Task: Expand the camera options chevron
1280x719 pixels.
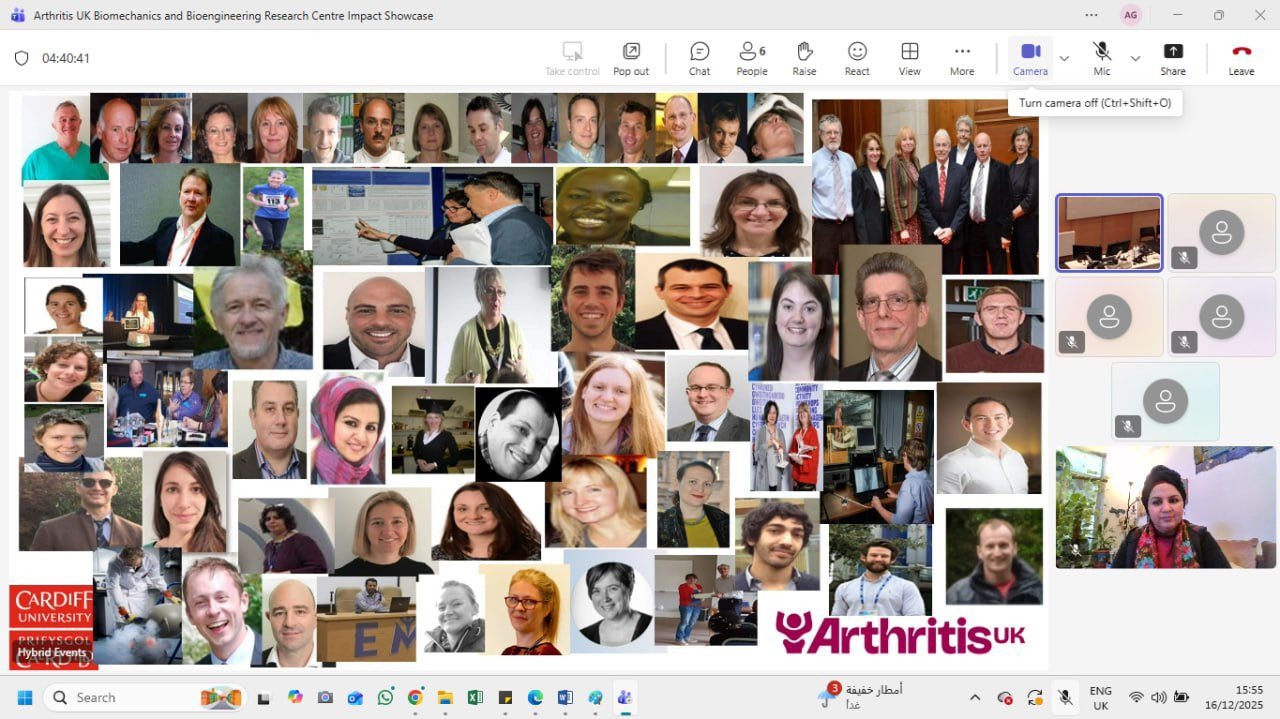Action: click(1064, 58)
